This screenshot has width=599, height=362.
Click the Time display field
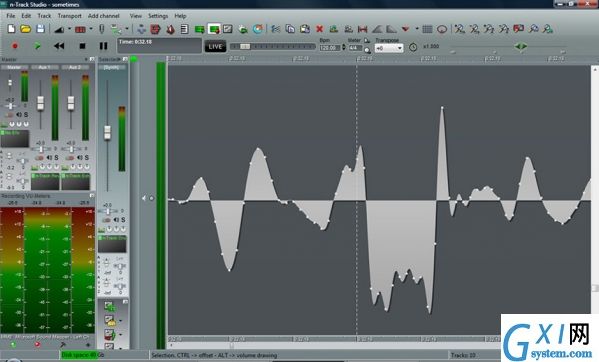click(x=160, y=46)
